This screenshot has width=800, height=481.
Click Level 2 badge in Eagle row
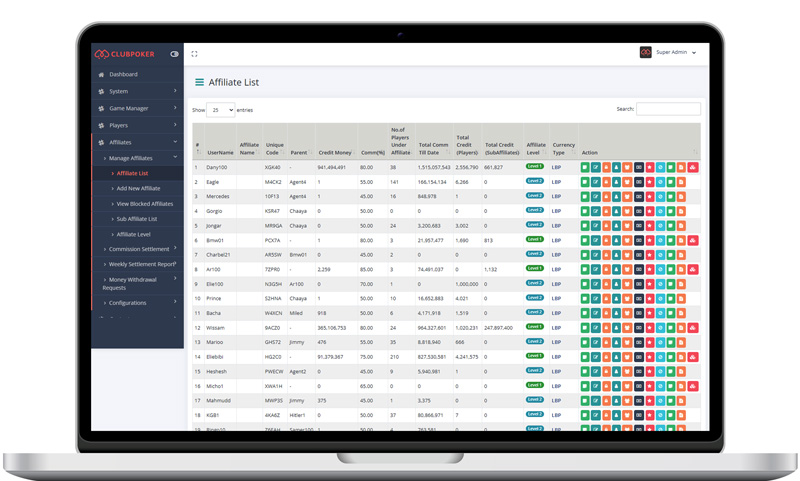pos(535,181)
